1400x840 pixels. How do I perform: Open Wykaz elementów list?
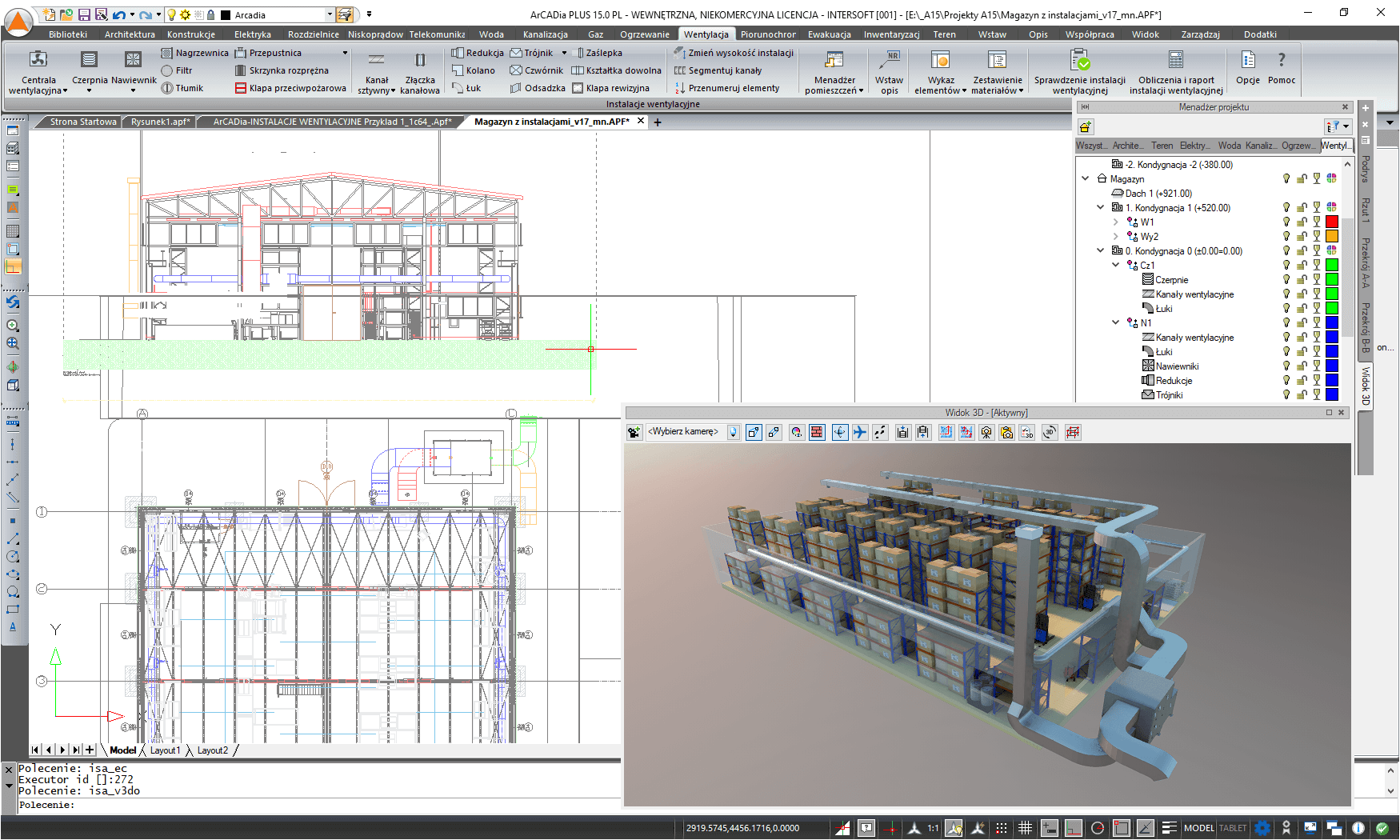(x=941, y=72)
